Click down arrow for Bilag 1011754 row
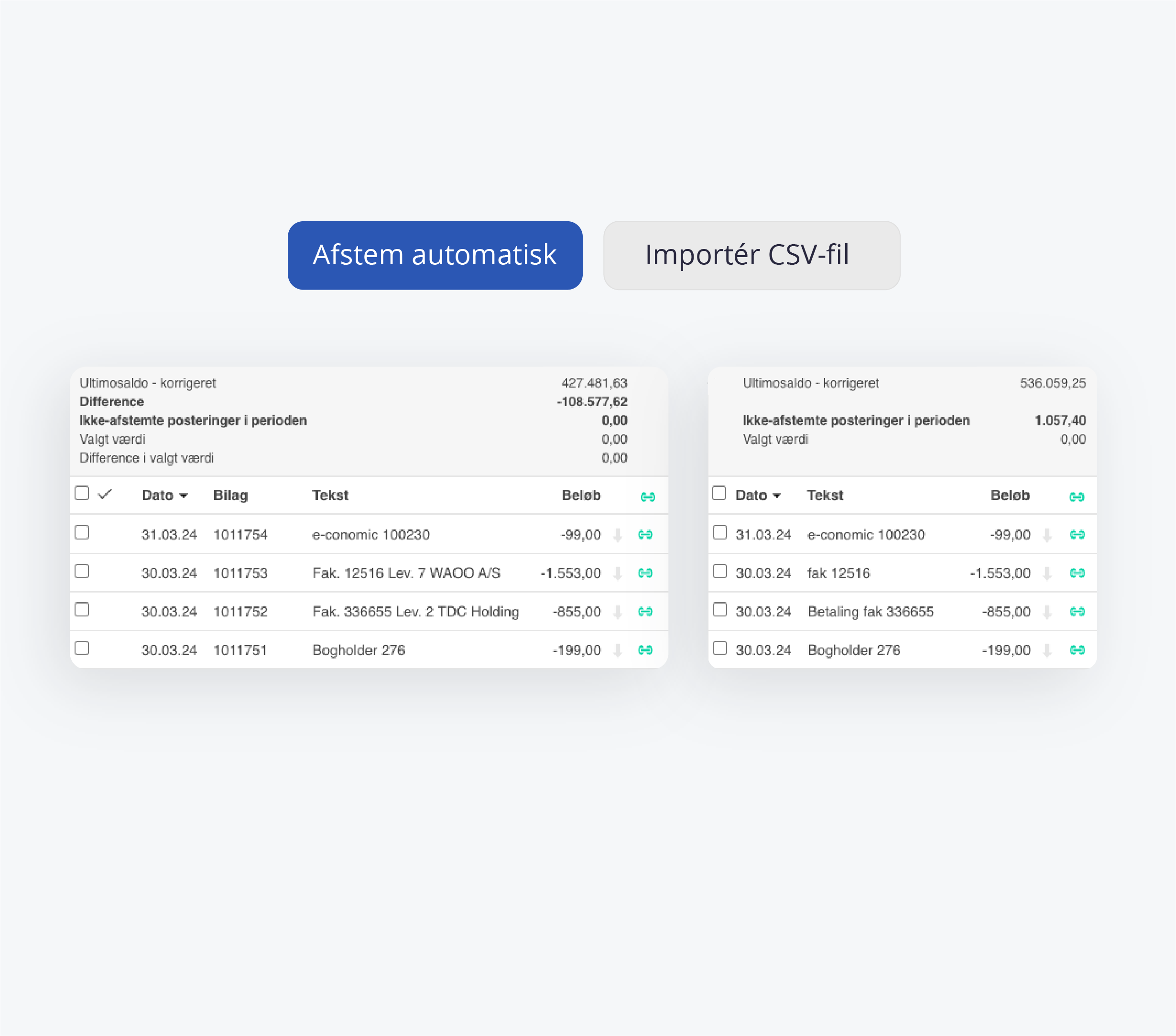Image resolution: width=1176 pixels, height=1036 pixels. coord(618,536)
